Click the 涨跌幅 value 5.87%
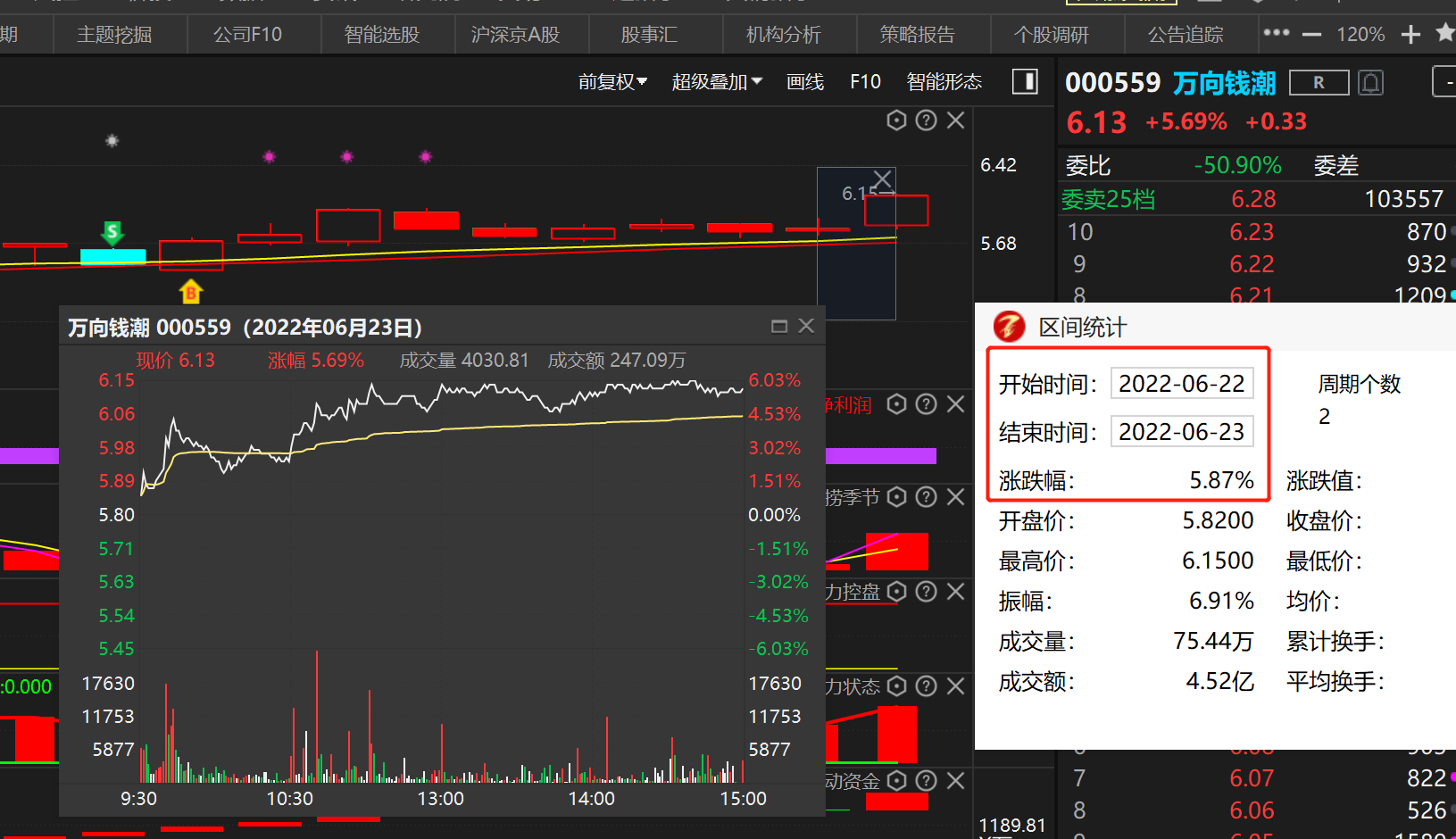This screenshot has width=1456, height=839. [x=1221, y=481]
